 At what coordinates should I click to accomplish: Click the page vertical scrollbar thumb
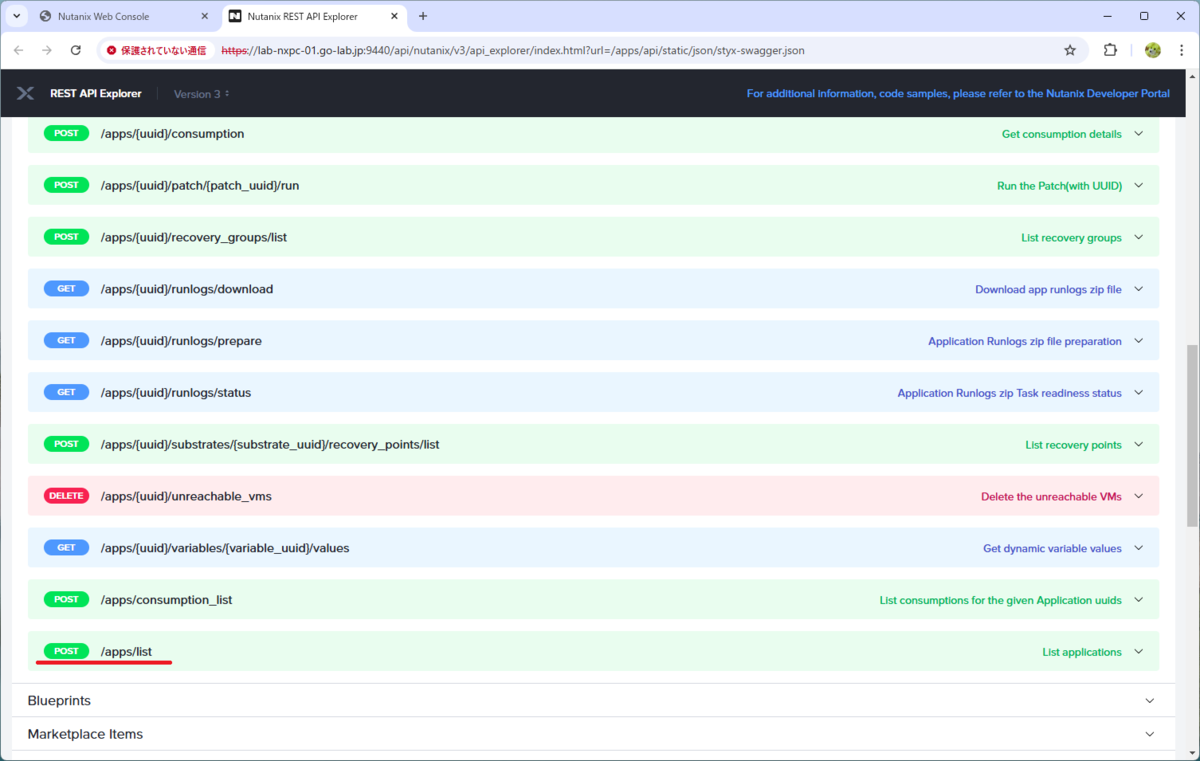point(1191,436)
